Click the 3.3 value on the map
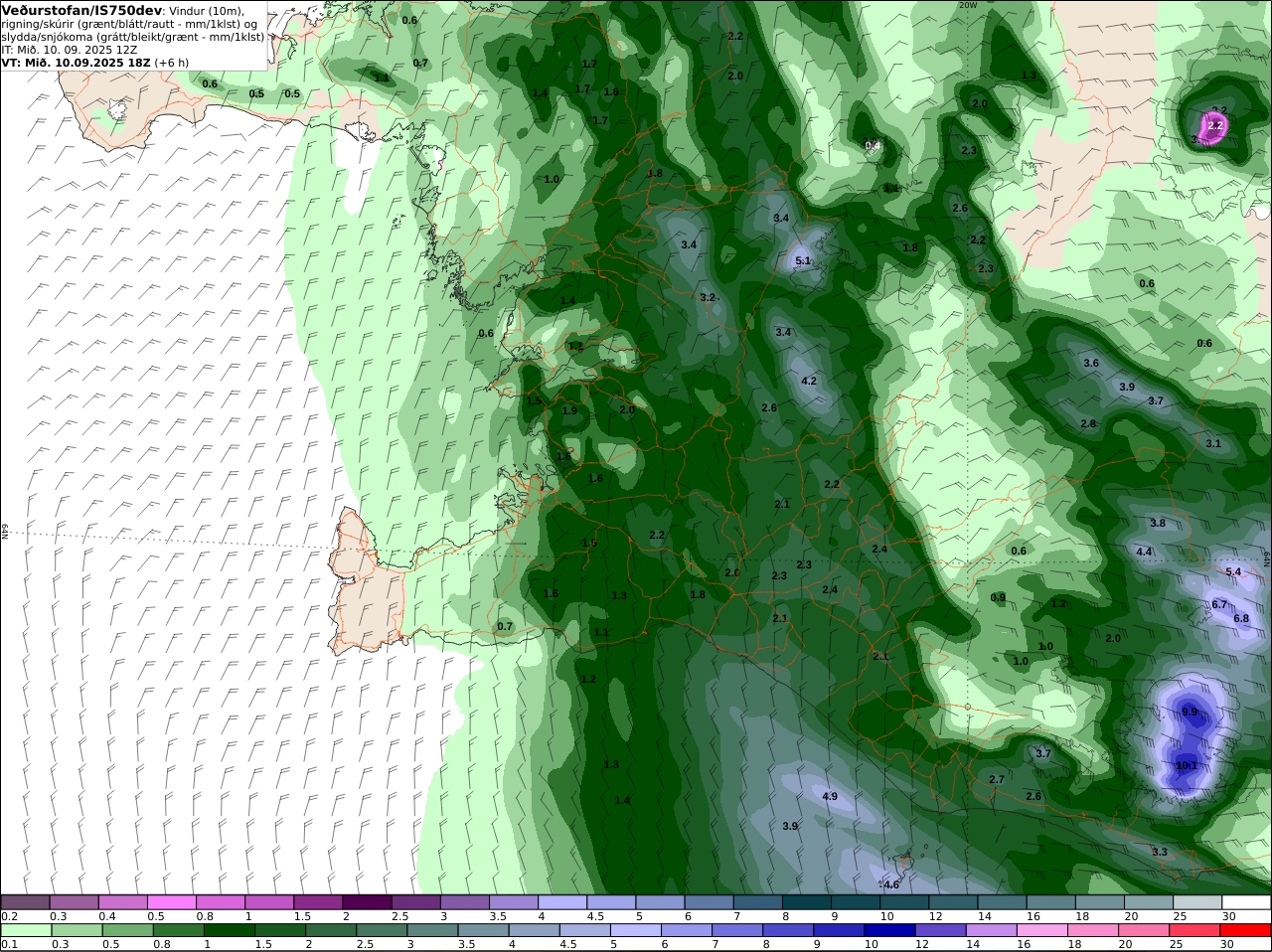Screen dimensions: 1272x952 (1160, 852)
